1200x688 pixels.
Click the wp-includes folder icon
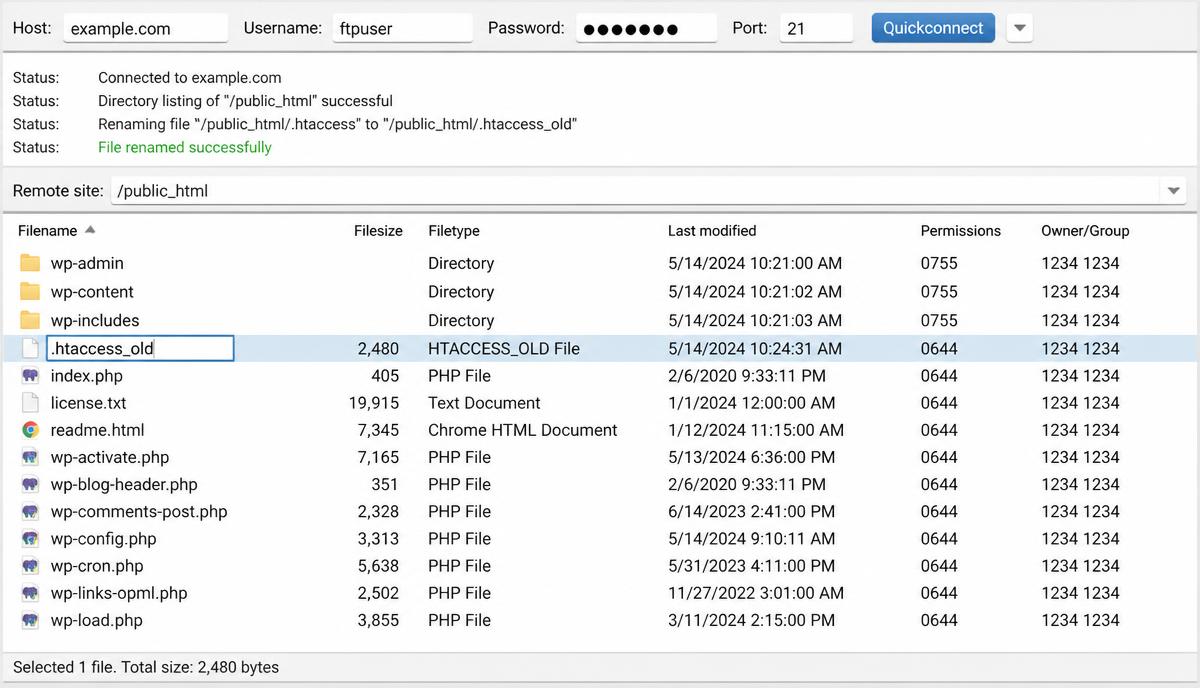point(30,320)
